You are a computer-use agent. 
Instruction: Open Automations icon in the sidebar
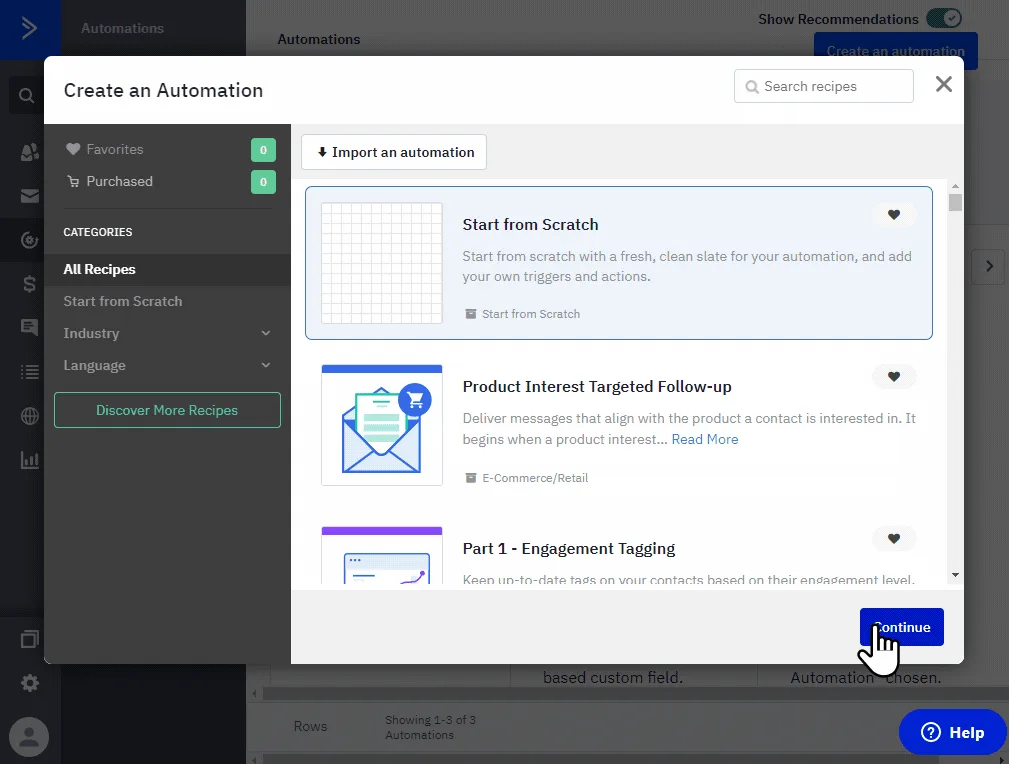coord(30,240)
